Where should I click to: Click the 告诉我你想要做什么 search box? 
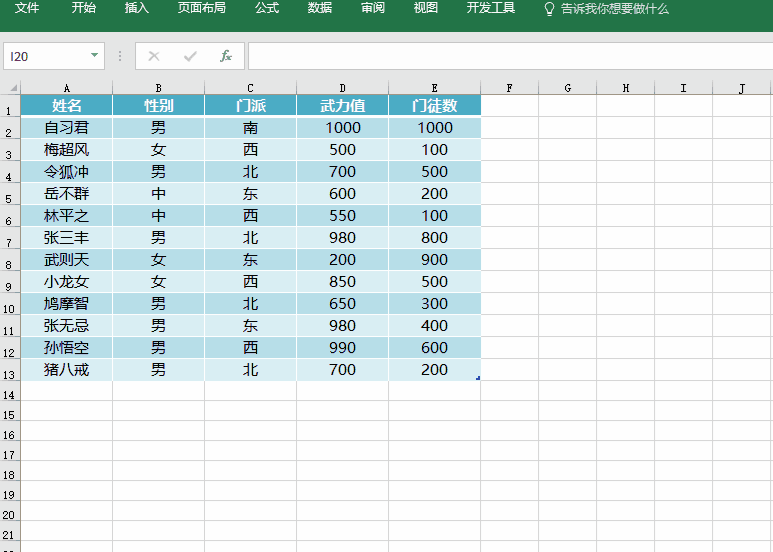pos(614,9)
